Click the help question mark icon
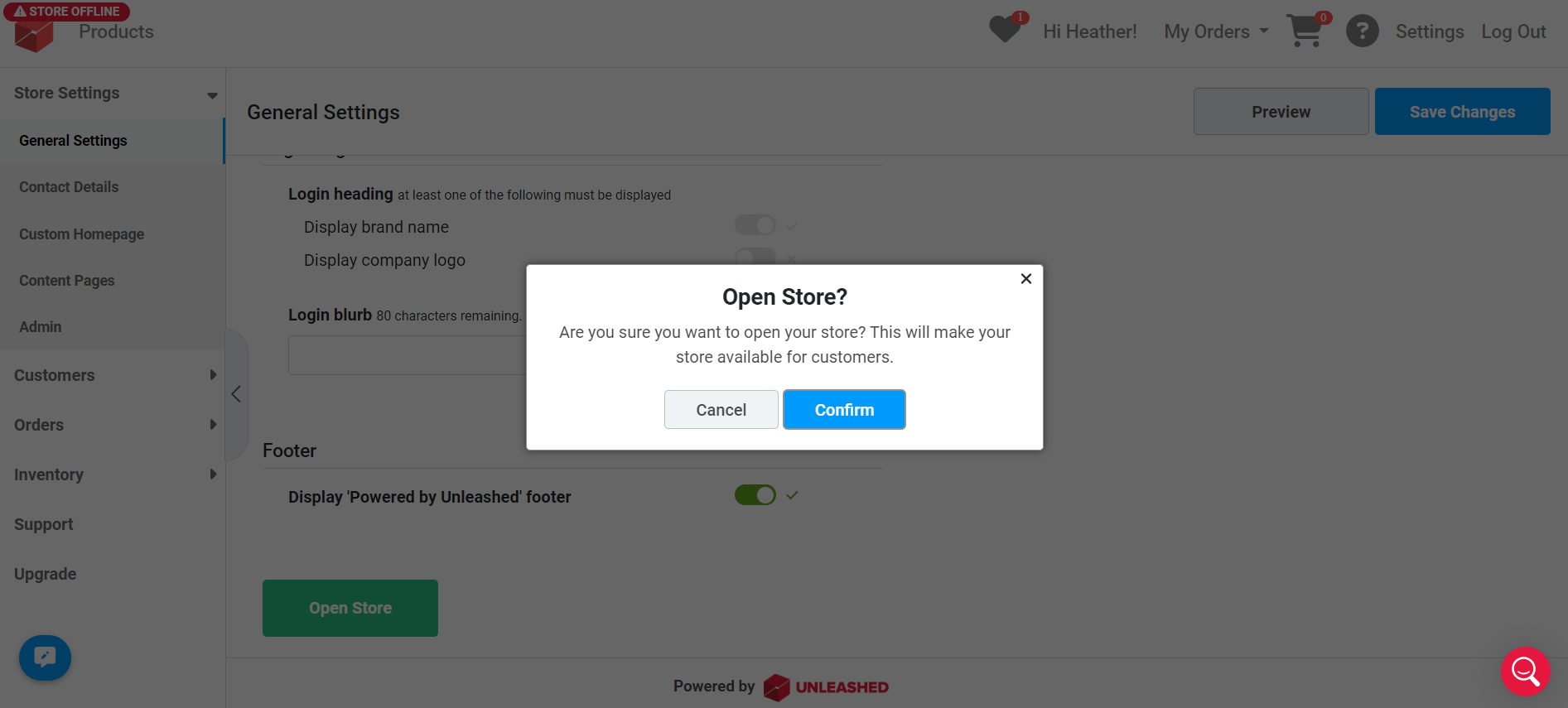1568x708 pixels. pyautogui.click(x=1362, y=31)
